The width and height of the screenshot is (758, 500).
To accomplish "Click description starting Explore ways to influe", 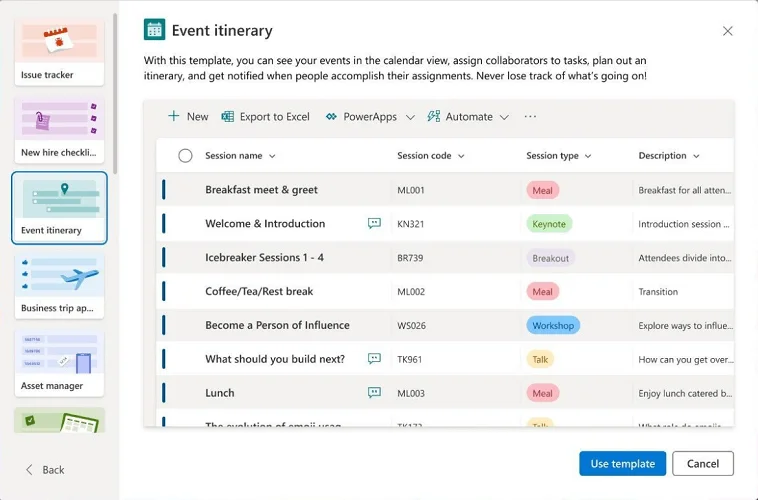I will click(685, 325).
